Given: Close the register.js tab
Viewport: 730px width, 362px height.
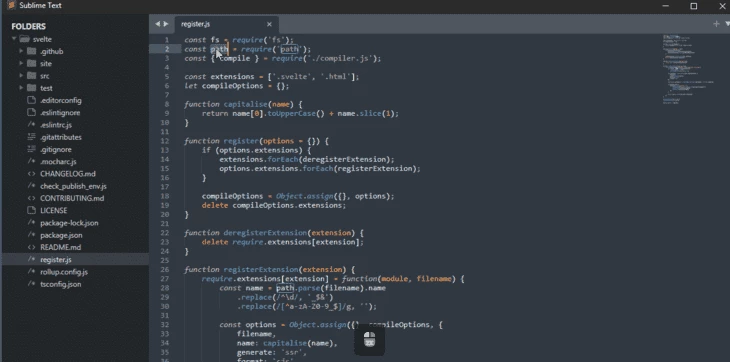Looking at the screenshot, I should click(269, 24).
